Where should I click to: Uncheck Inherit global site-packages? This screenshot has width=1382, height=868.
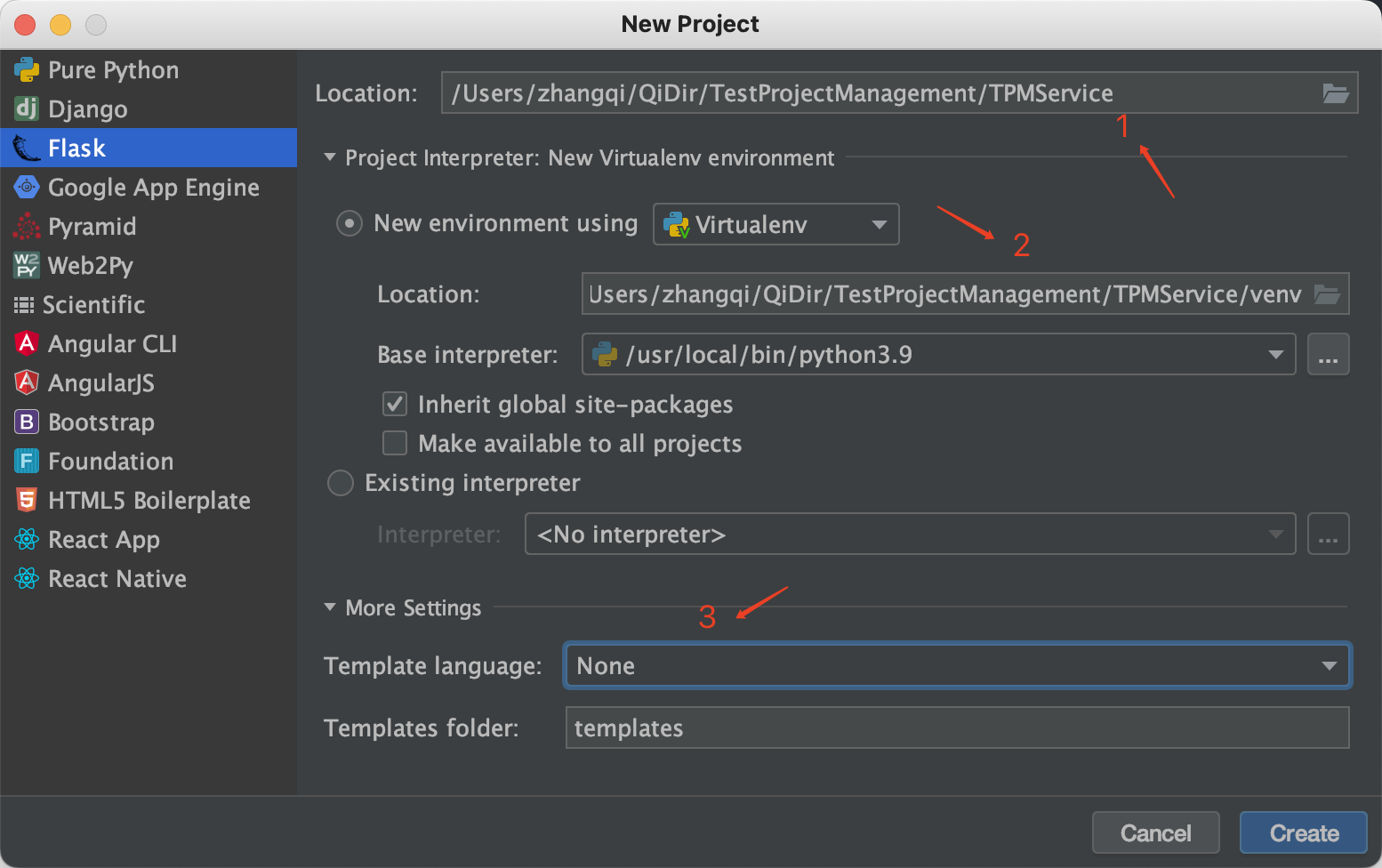point(395,404)
